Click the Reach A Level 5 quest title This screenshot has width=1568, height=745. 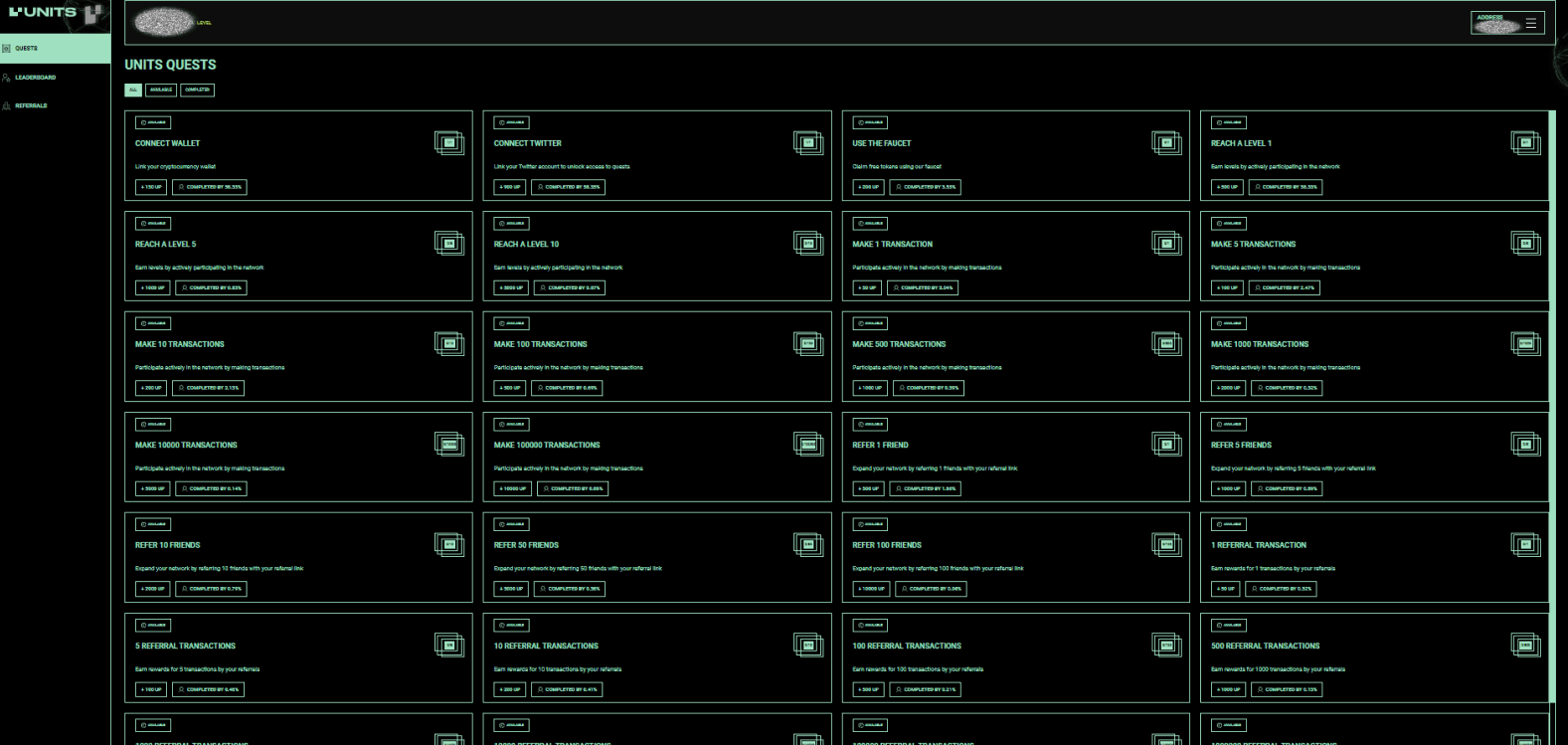point(165,244)
